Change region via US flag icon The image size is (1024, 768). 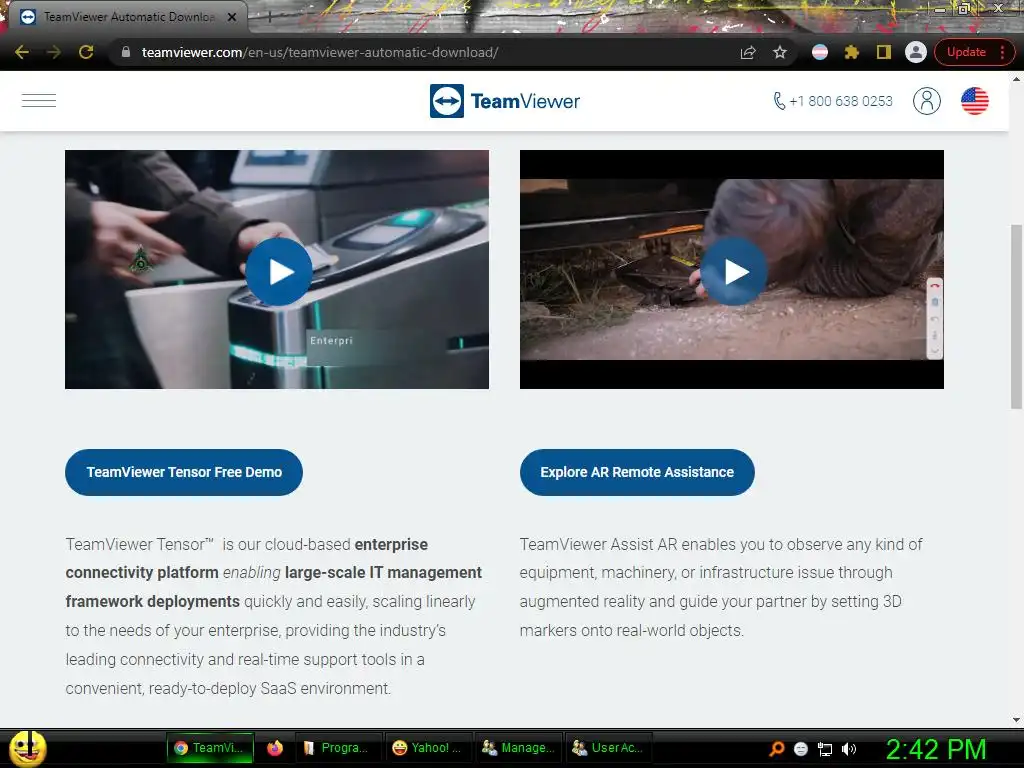[x=974, y=101]
